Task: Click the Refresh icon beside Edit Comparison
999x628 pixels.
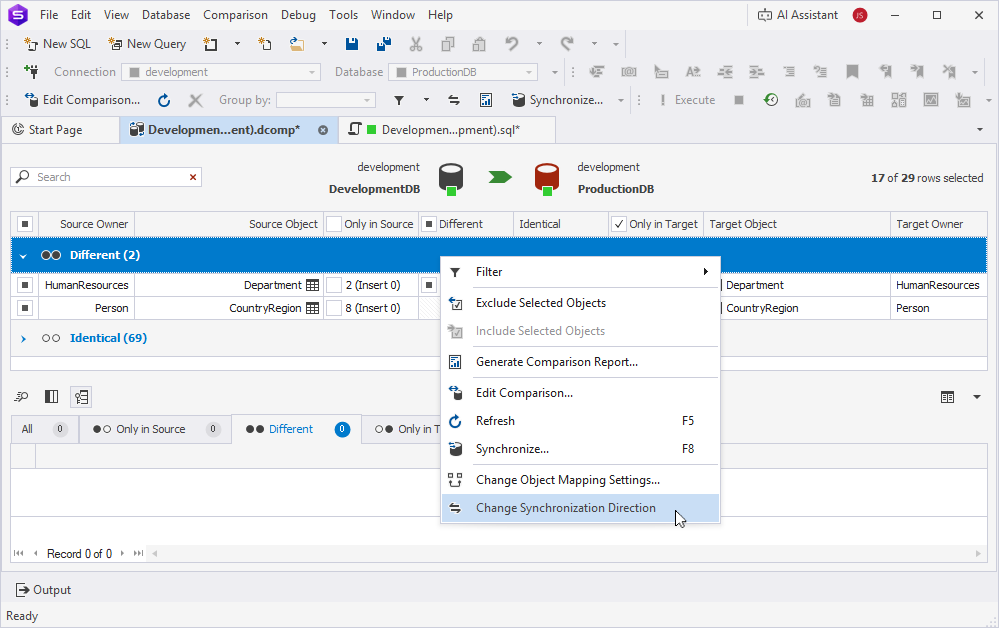Action: (164, 100)
